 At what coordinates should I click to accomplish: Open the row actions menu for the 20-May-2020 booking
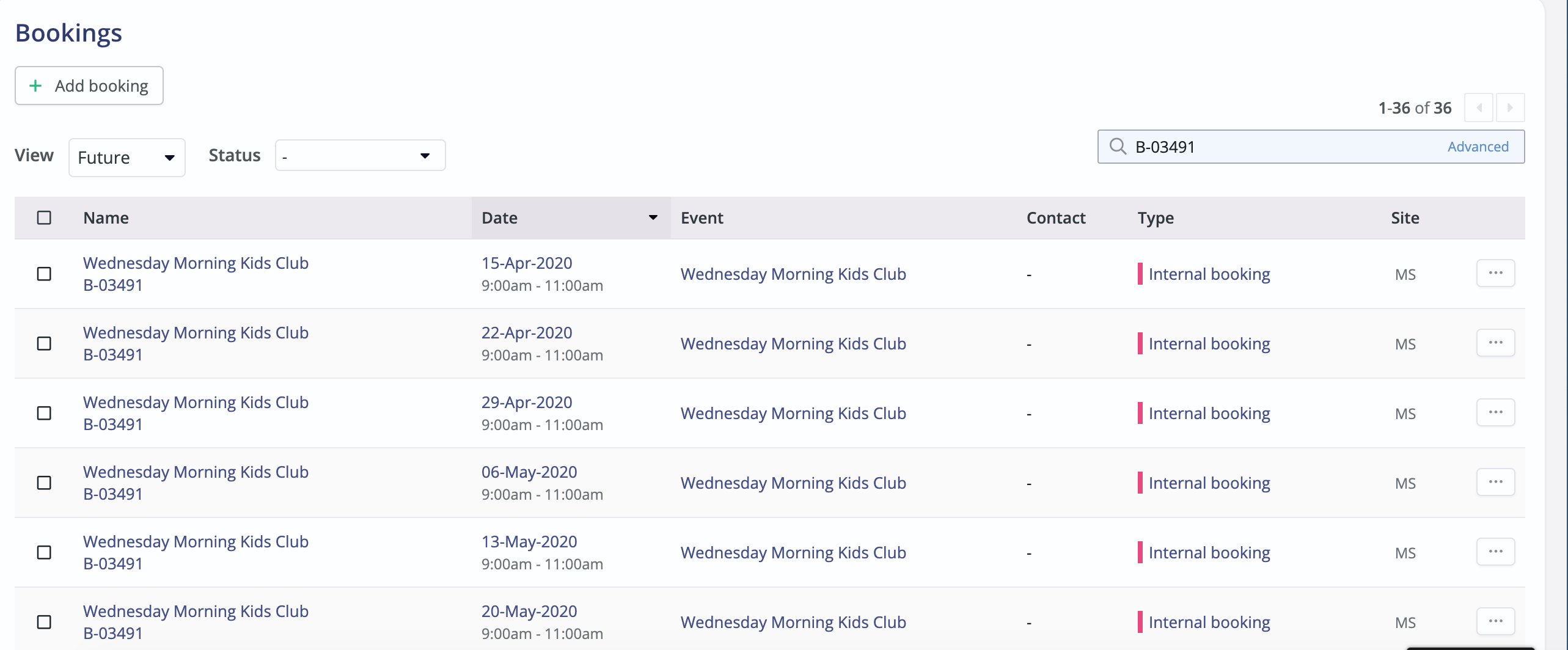(x=1495, y=620)
